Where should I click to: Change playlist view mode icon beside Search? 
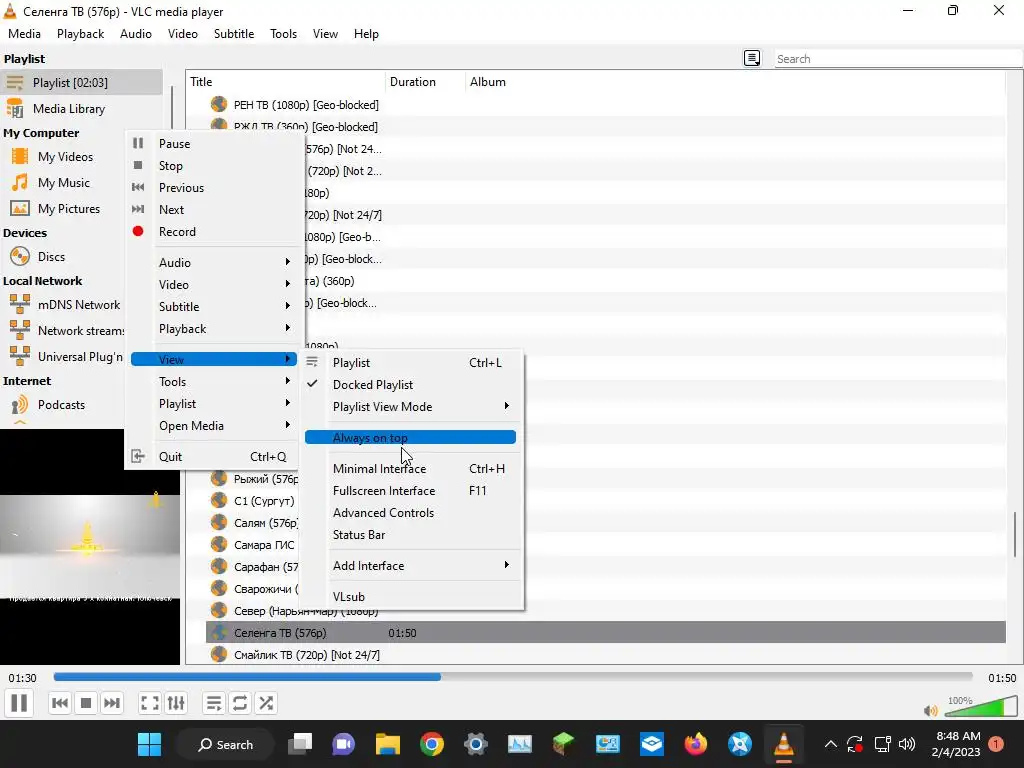coord(752,59)
